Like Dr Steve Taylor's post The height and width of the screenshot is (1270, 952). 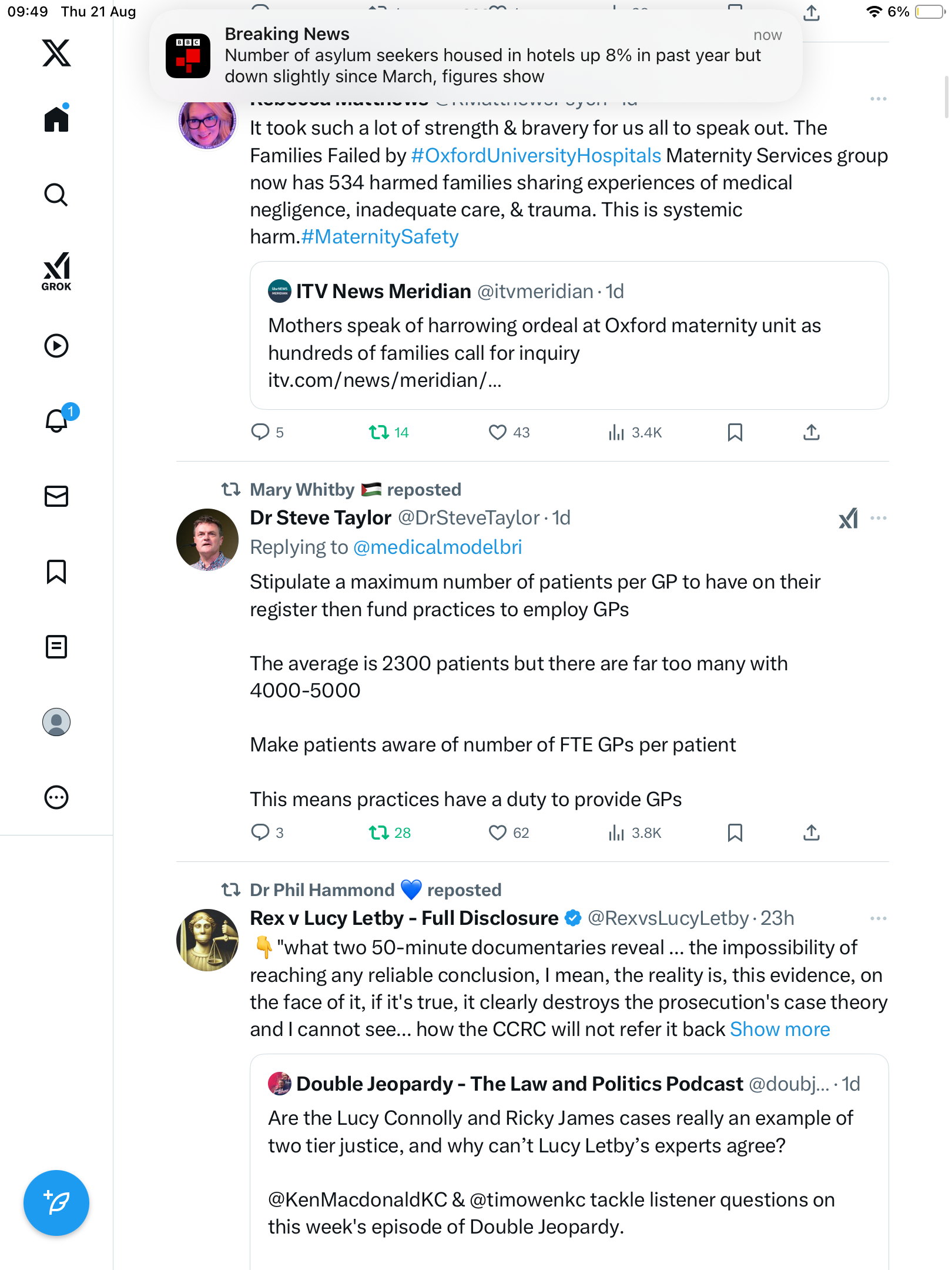(x=498, y=833)
